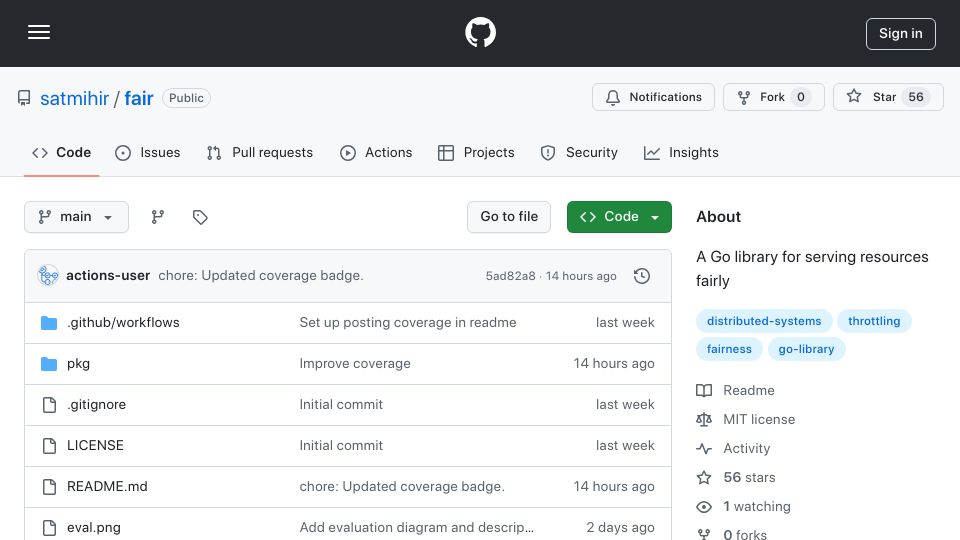Image resolution: width=960 pixels, height=540 pixels.
Task: Click the README.md file icon
Action: tap(49, 487)
